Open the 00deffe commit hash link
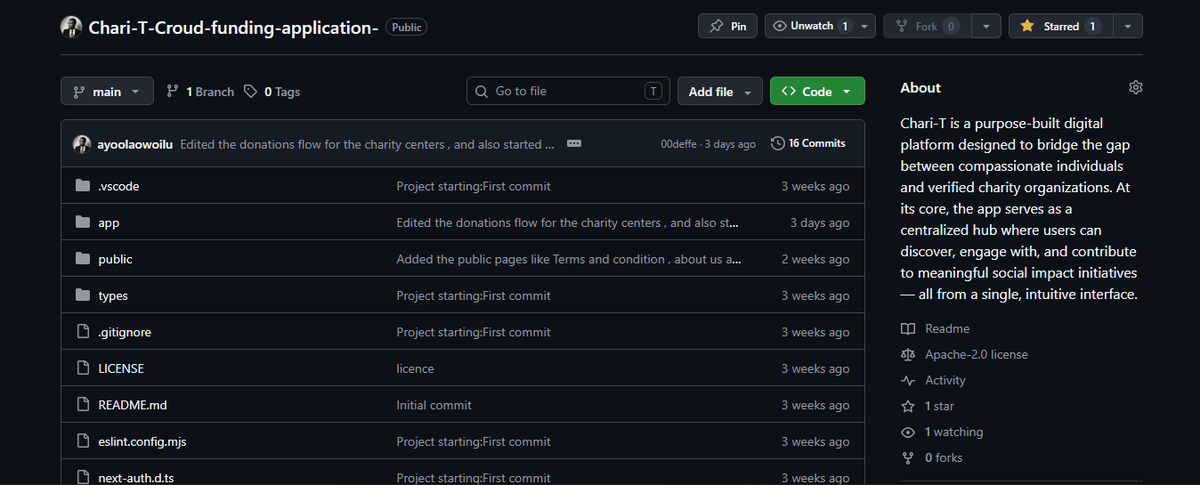The image size is (1200, 485). pyautogui.click(x=680, y=144)
